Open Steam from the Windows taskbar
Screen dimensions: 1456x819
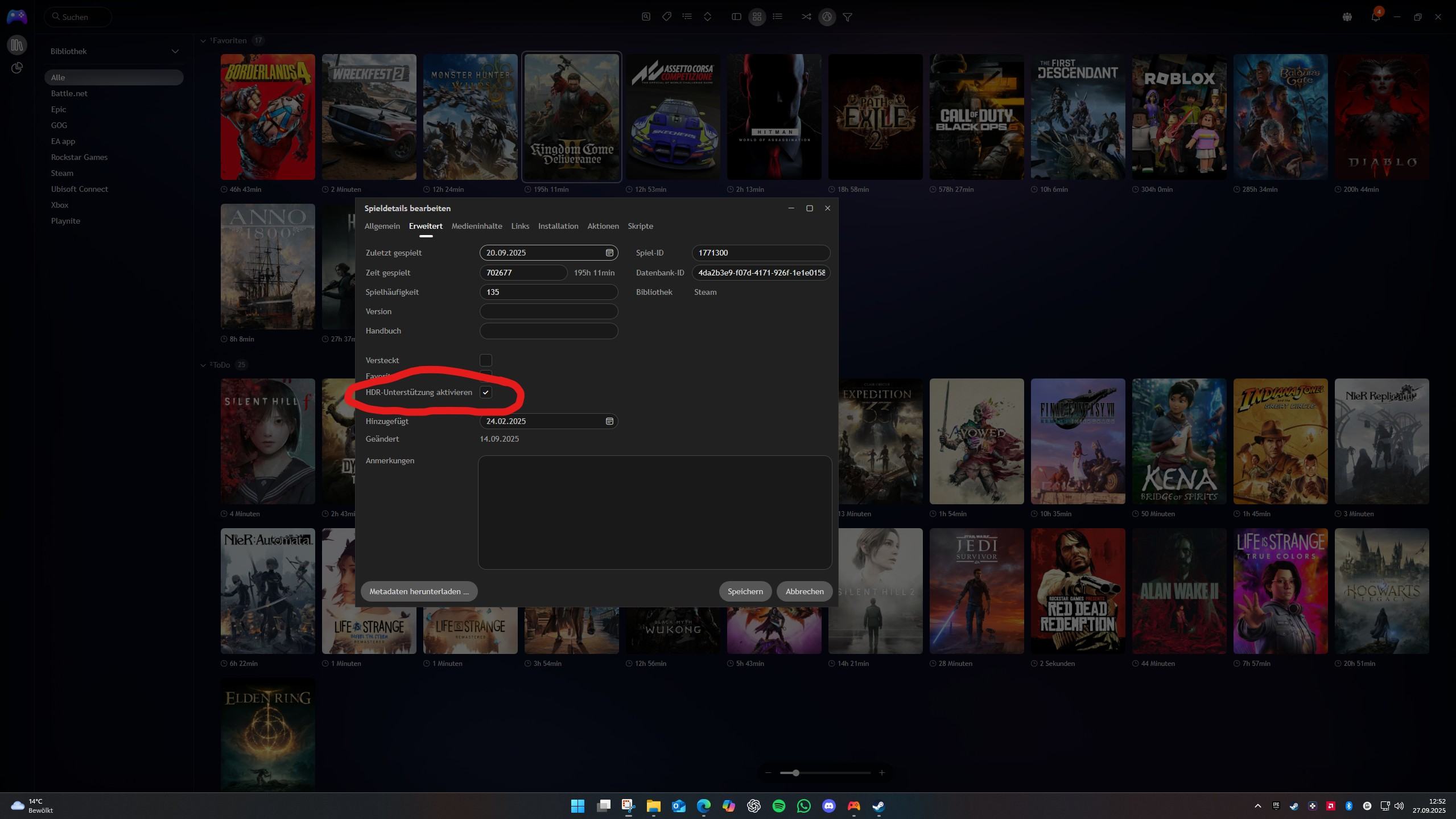coord(878,806)
